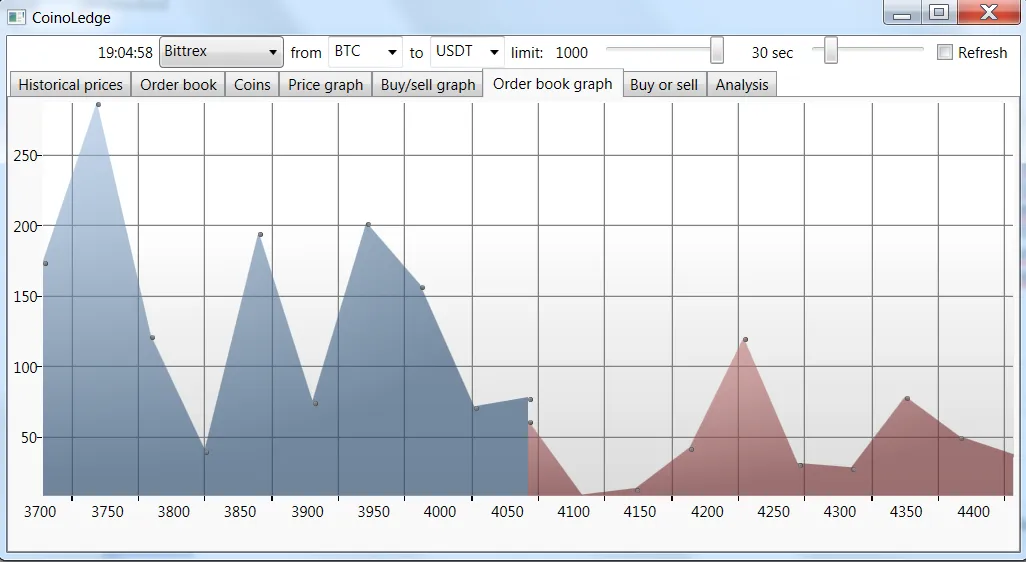
Task: Click the limit value 1000
Action: pyautogui.click(x=572, y=53)
